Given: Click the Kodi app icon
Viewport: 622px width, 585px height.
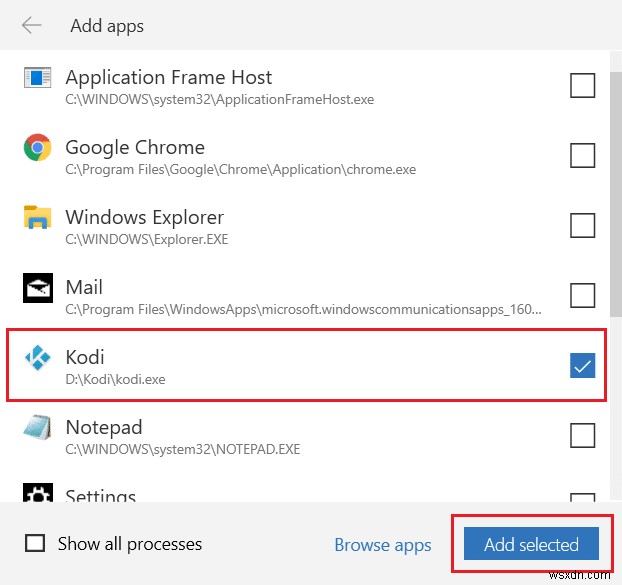Looking at the screenshot, I should [x=37, y=358].
